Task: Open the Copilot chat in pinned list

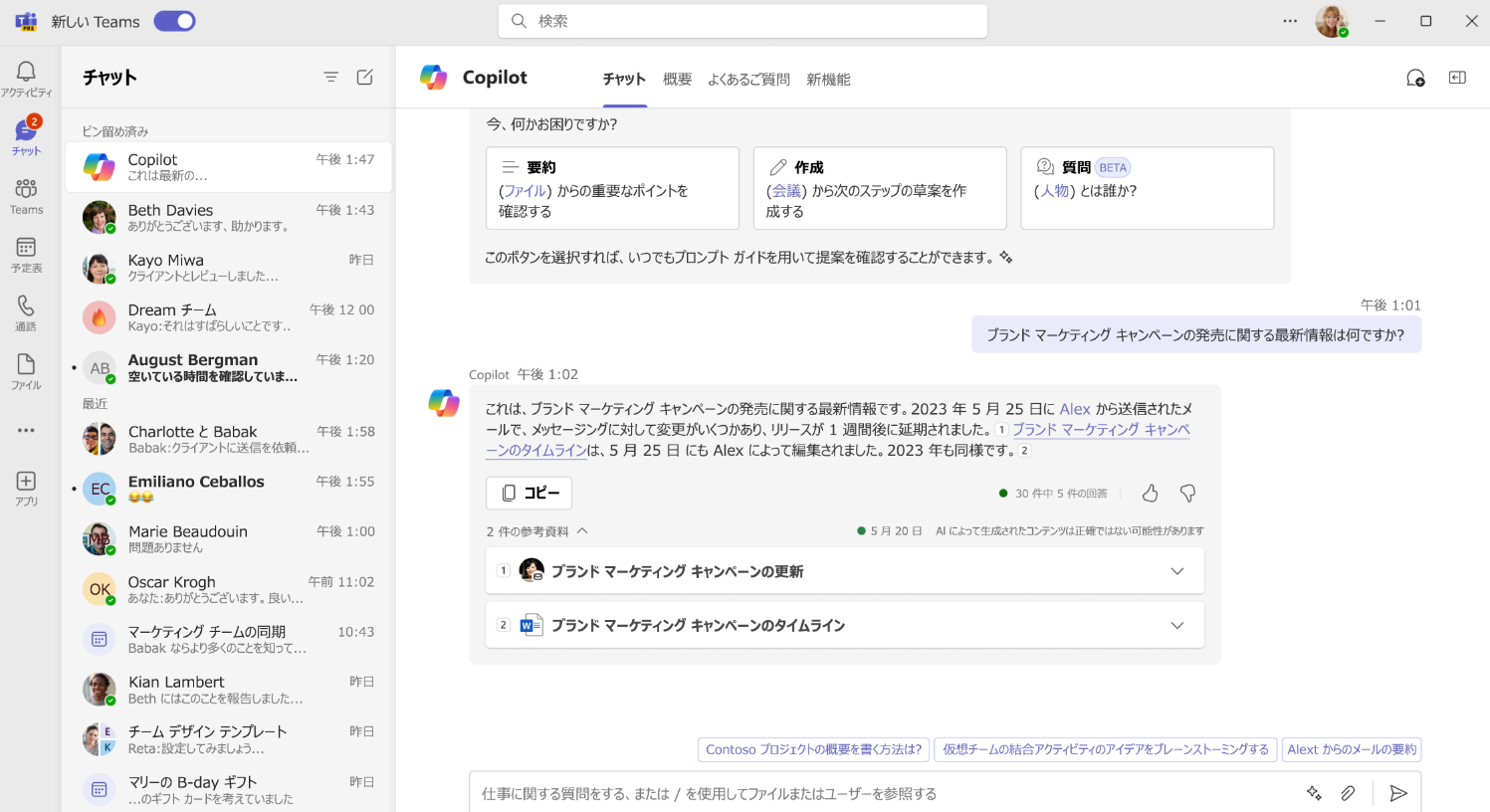Action: (x=229, y=167)
